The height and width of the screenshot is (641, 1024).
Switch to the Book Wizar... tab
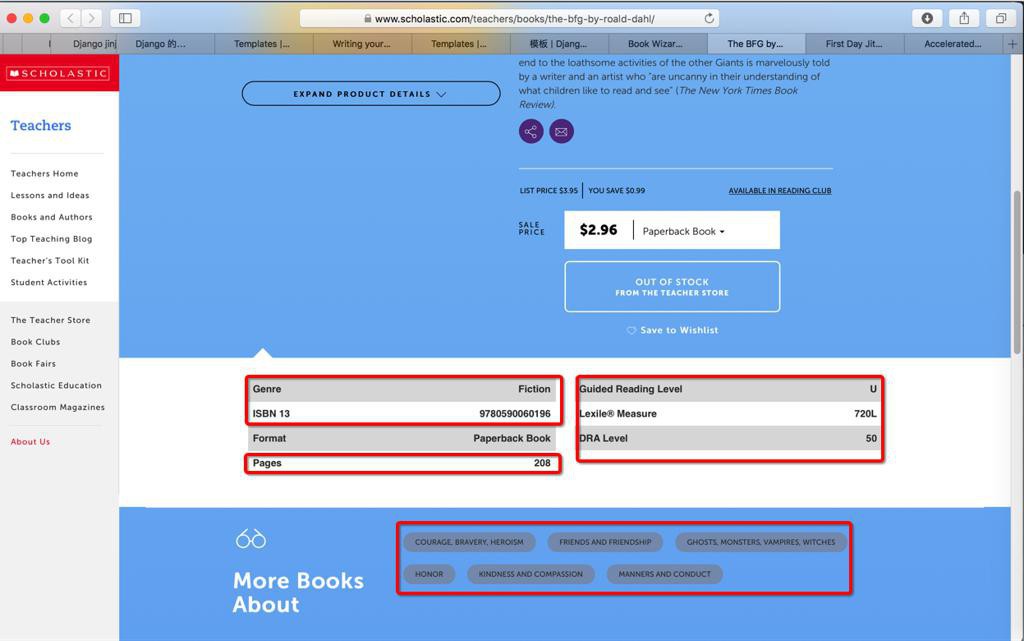coord(656,44)
